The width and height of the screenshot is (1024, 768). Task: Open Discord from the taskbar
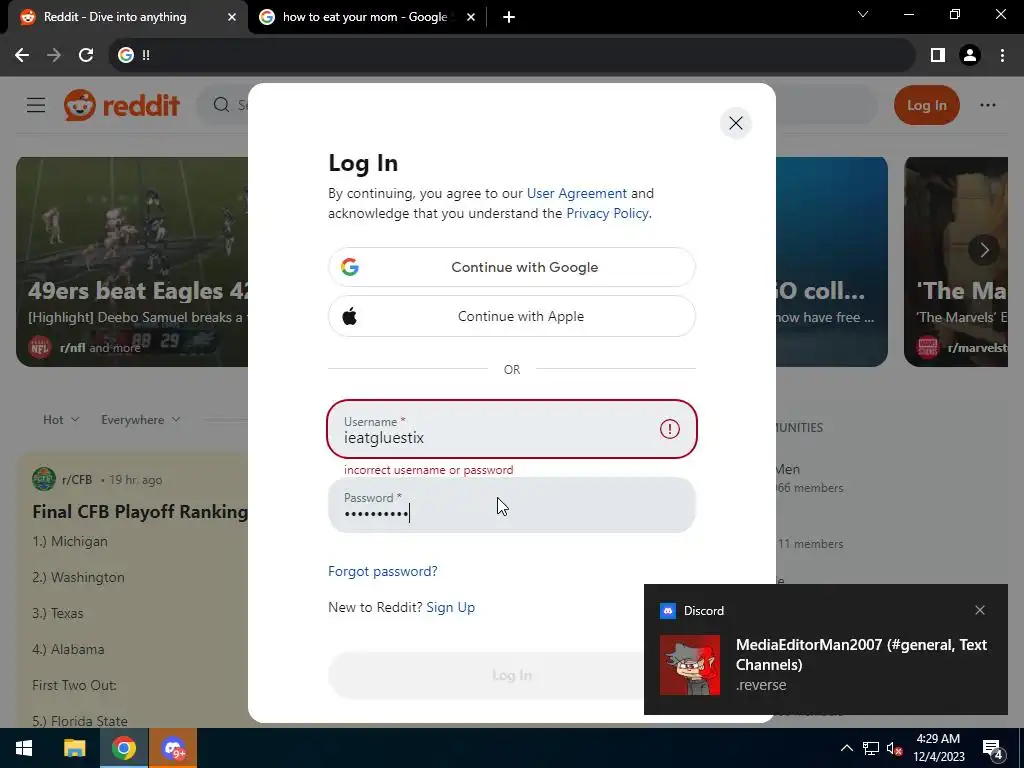tap(173, 748)
